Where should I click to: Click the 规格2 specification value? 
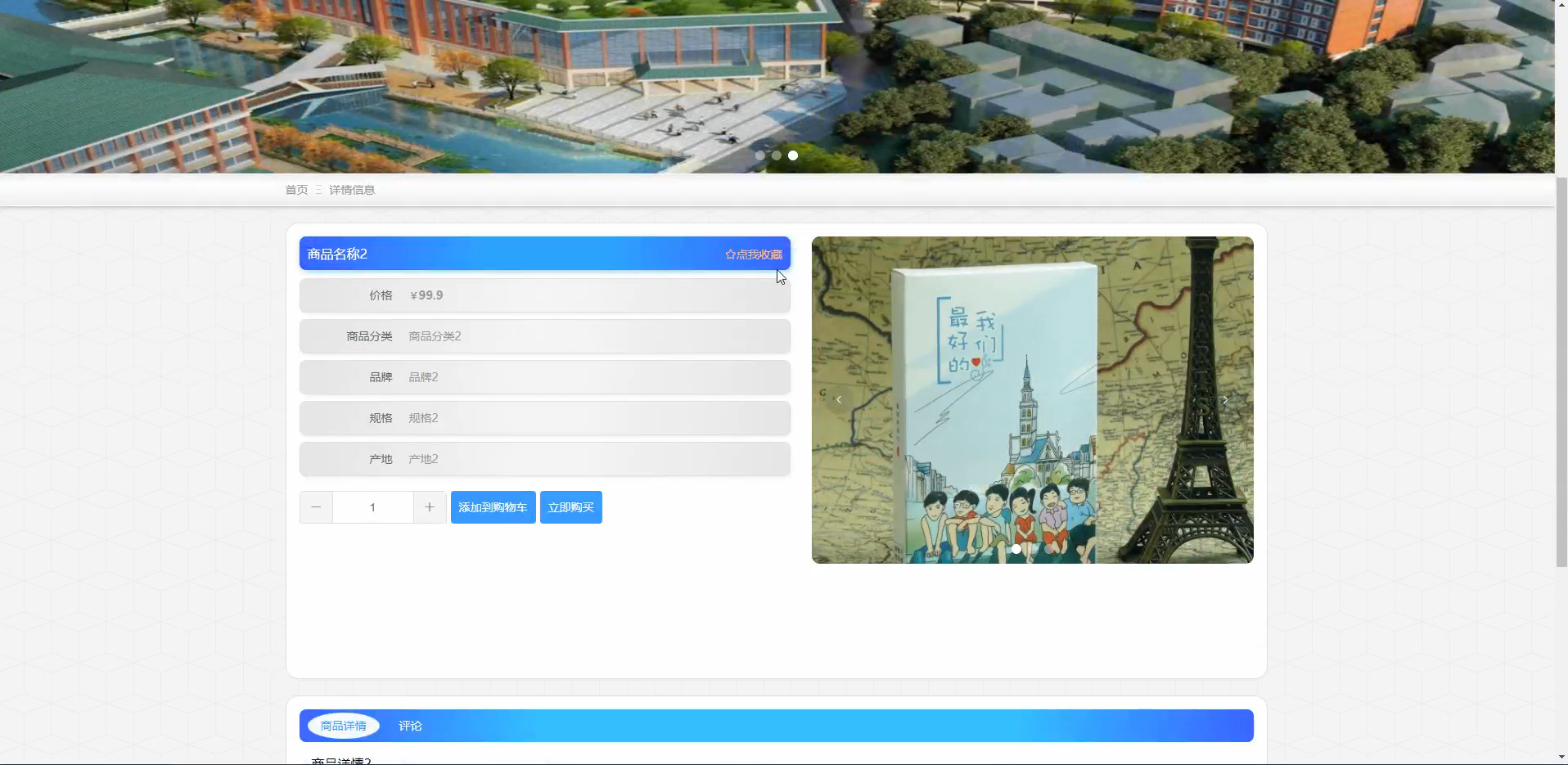(x=423, y=418)
